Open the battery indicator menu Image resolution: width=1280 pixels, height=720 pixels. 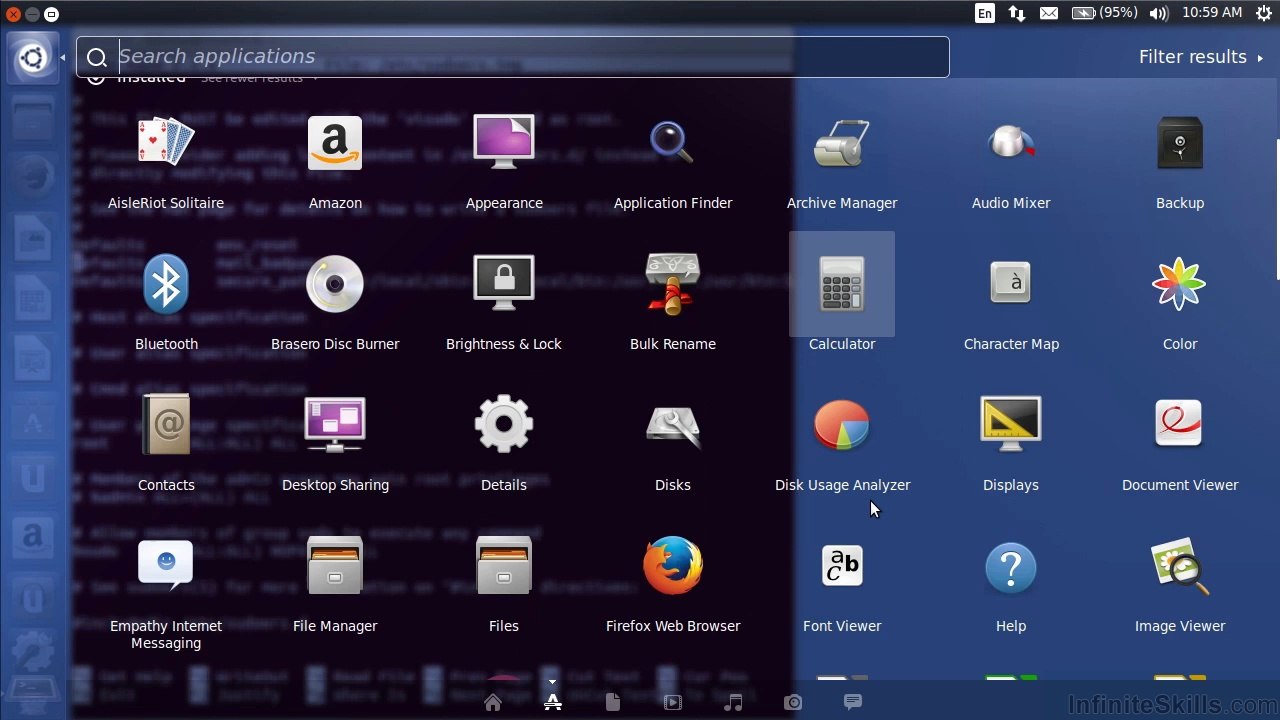click(x=1104, y=13)
